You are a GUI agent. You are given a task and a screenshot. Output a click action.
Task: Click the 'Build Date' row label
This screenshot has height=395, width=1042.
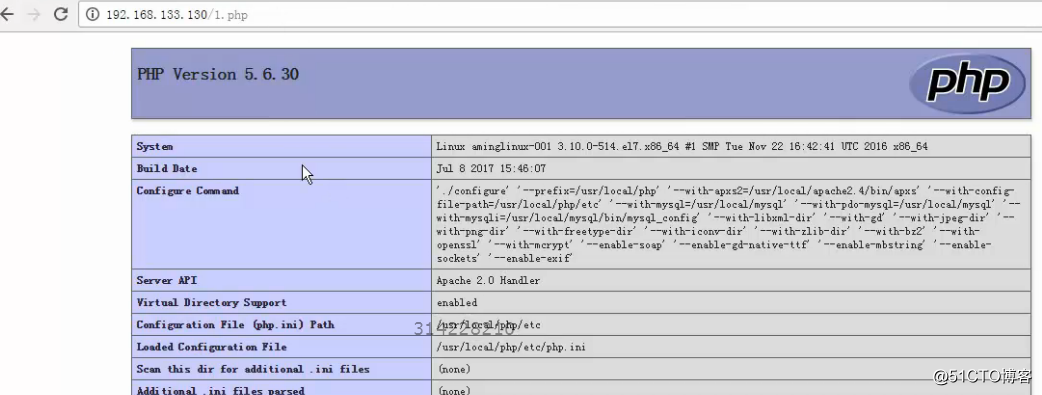coord(167,168)
